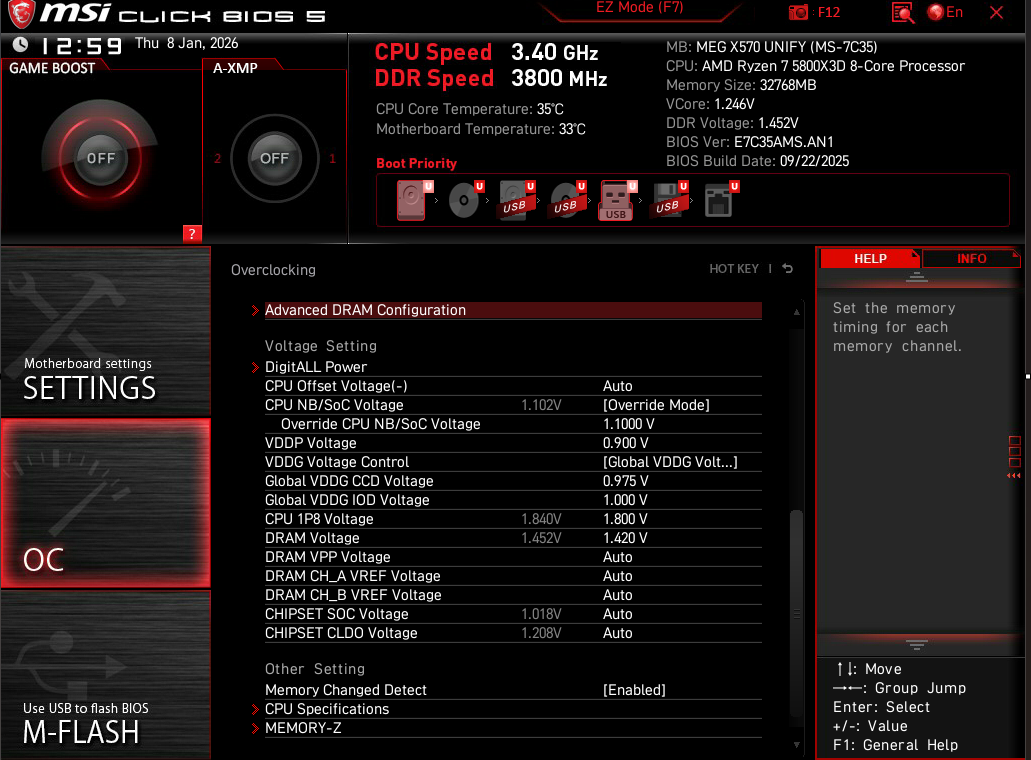Click the collapse handle atop help panel
The height and width of the screenshot is (760, 1031).
(917, 277)
